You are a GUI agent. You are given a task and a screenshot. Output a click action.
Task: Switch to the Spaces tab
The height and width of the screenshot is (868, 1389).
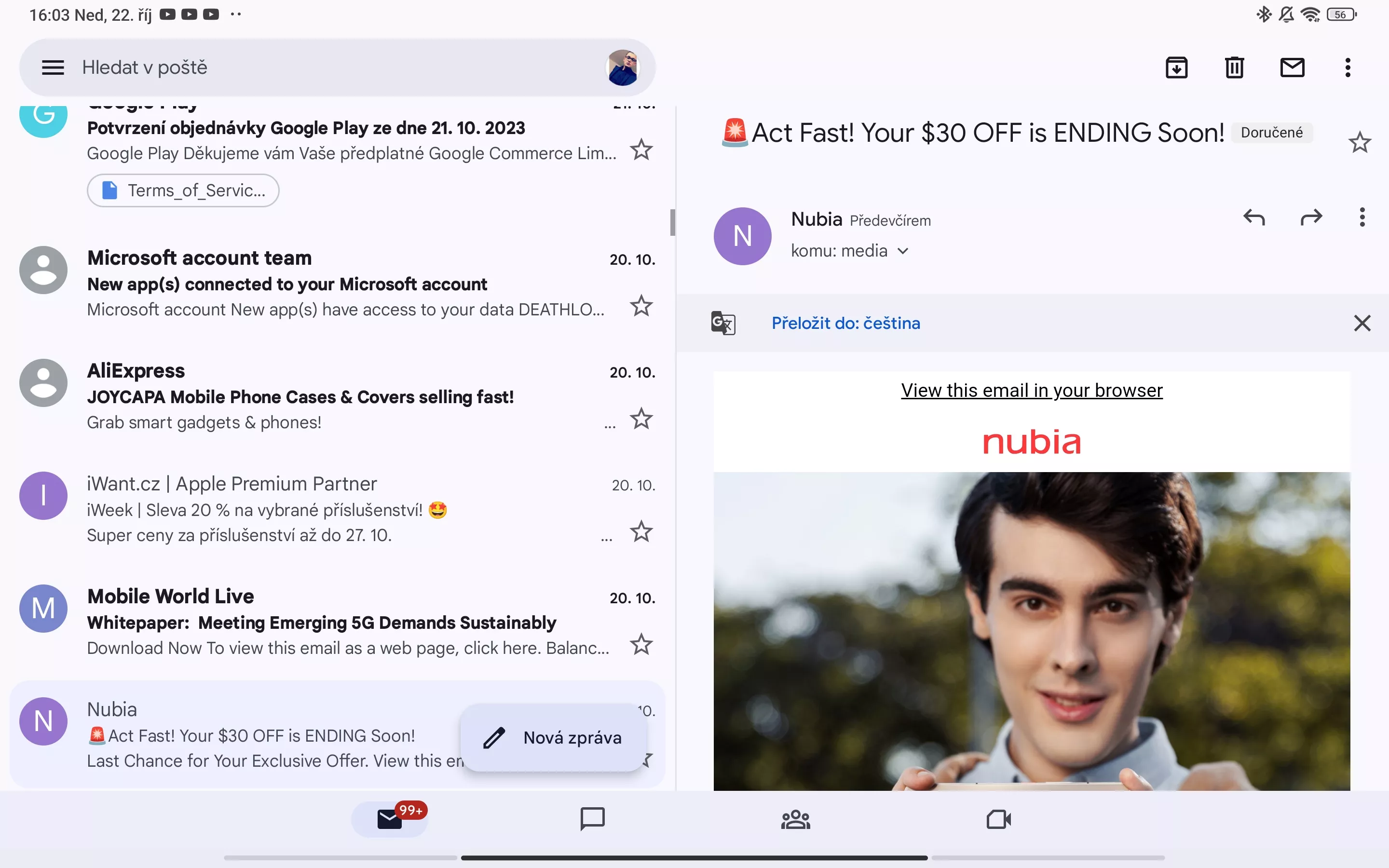coord(795,819)
